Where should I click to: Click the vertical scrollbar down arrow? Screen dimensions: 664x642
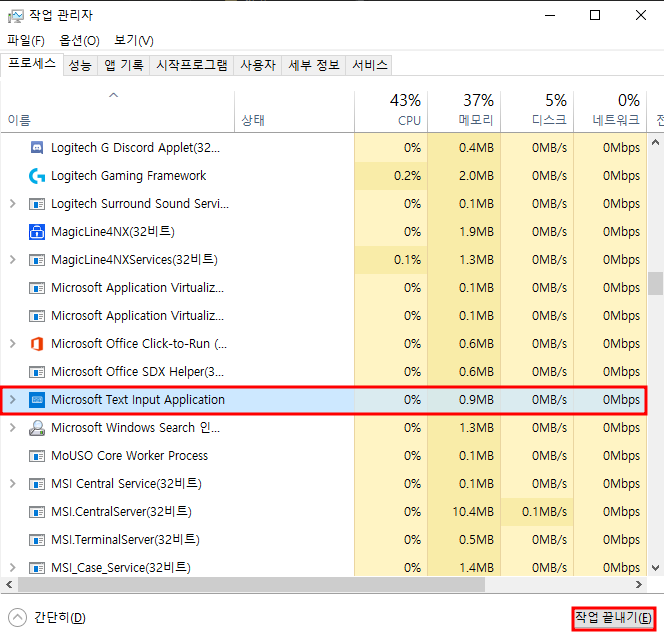click(x=656, y=568)
